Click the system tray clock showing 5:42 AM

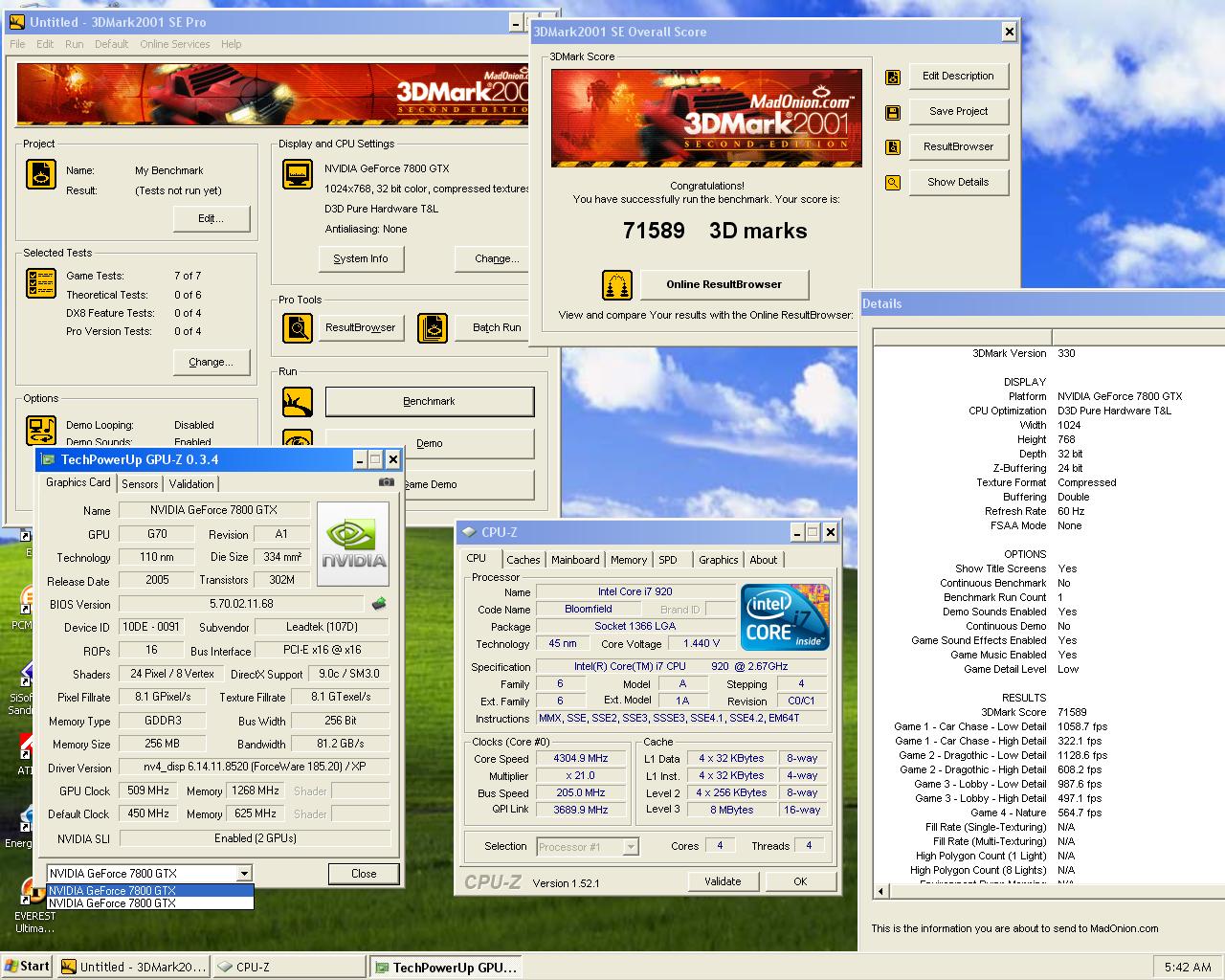tap(1188, 968)
